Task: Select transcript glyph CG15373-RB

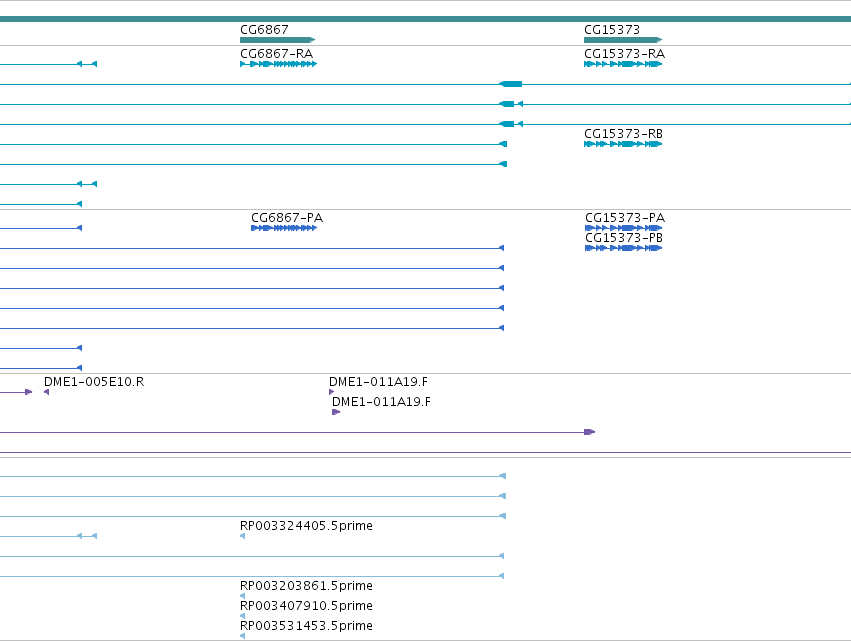Action: 623,144
